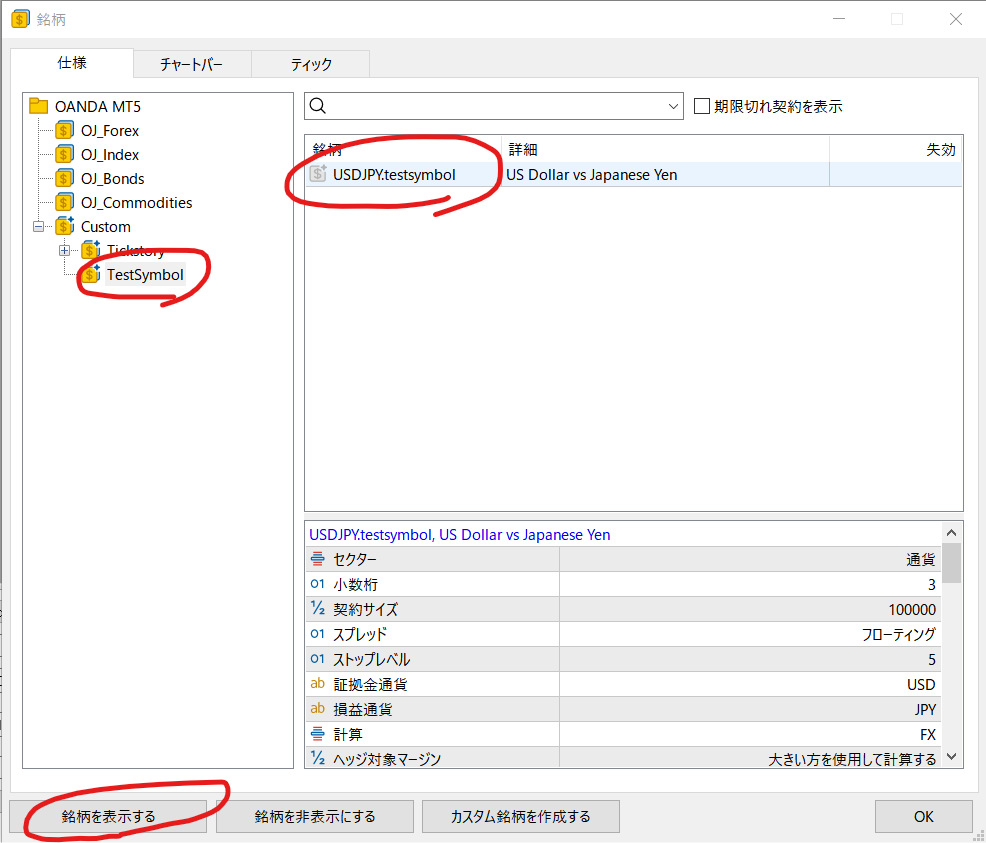The image size is (986, 843).
Task: Click the 損益通貨 row icon
Action: point(318,708)
